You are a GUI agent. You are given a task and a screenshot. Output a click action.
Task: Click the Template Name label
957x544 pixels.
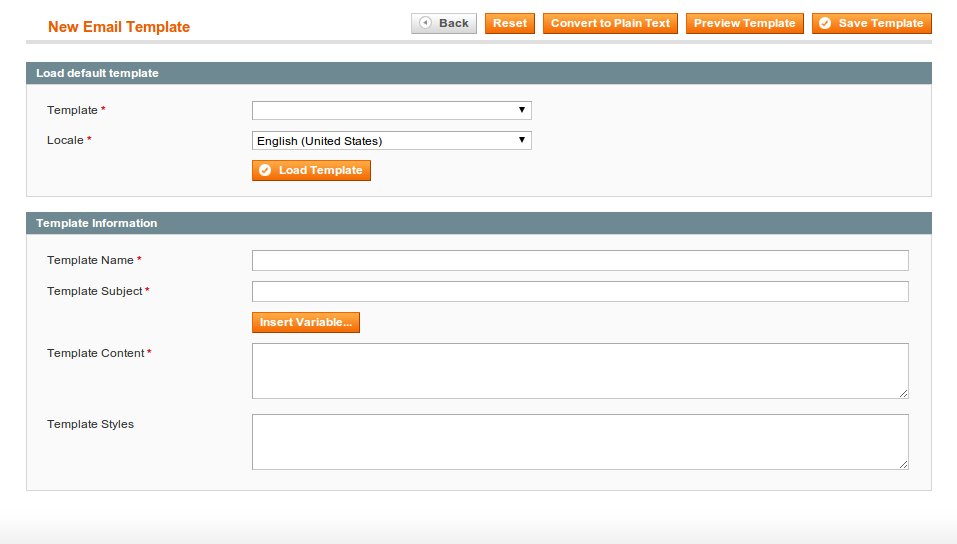tap(90, 260)
